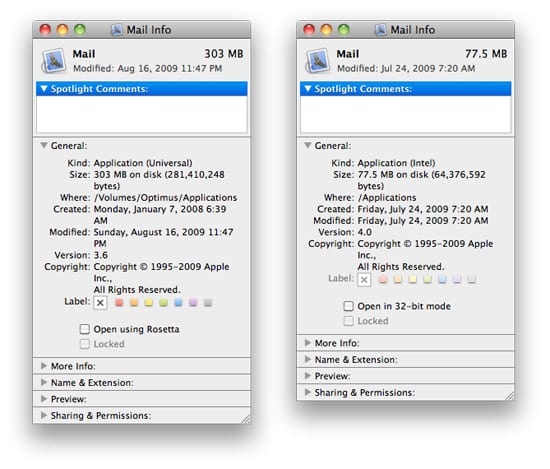Minimize the left Mail Info window
The image size is (550, 469).
[x=62, y=29]
